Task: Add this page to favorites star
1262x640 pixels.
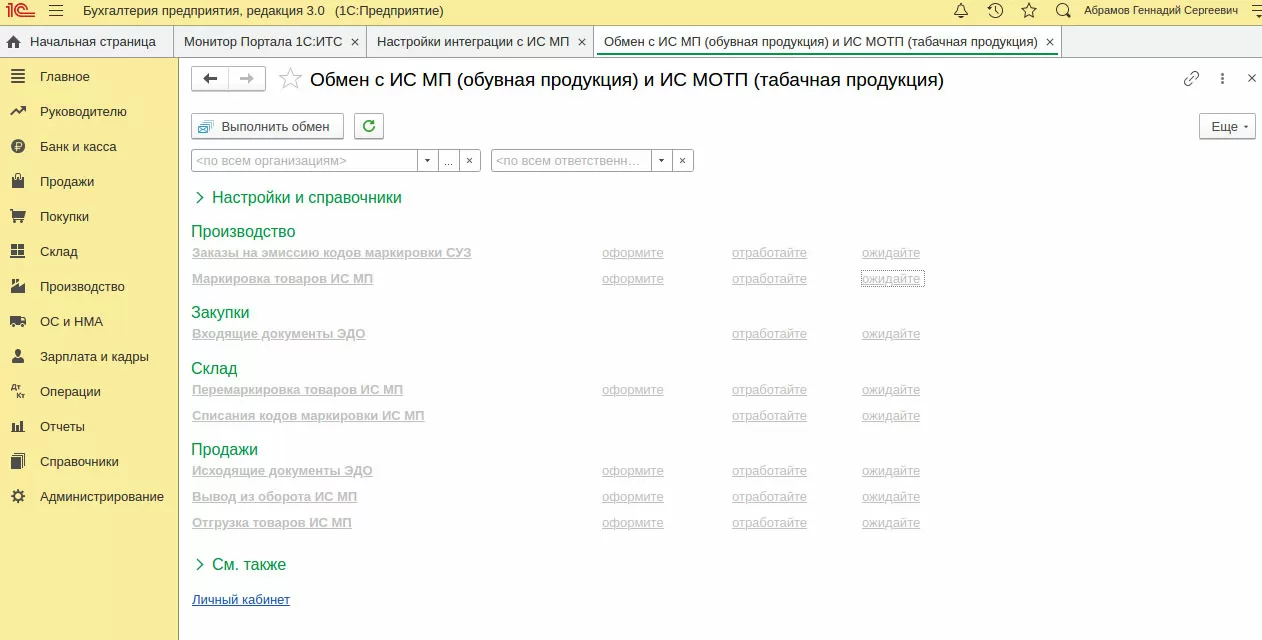Action: click(x=290, y=79)
